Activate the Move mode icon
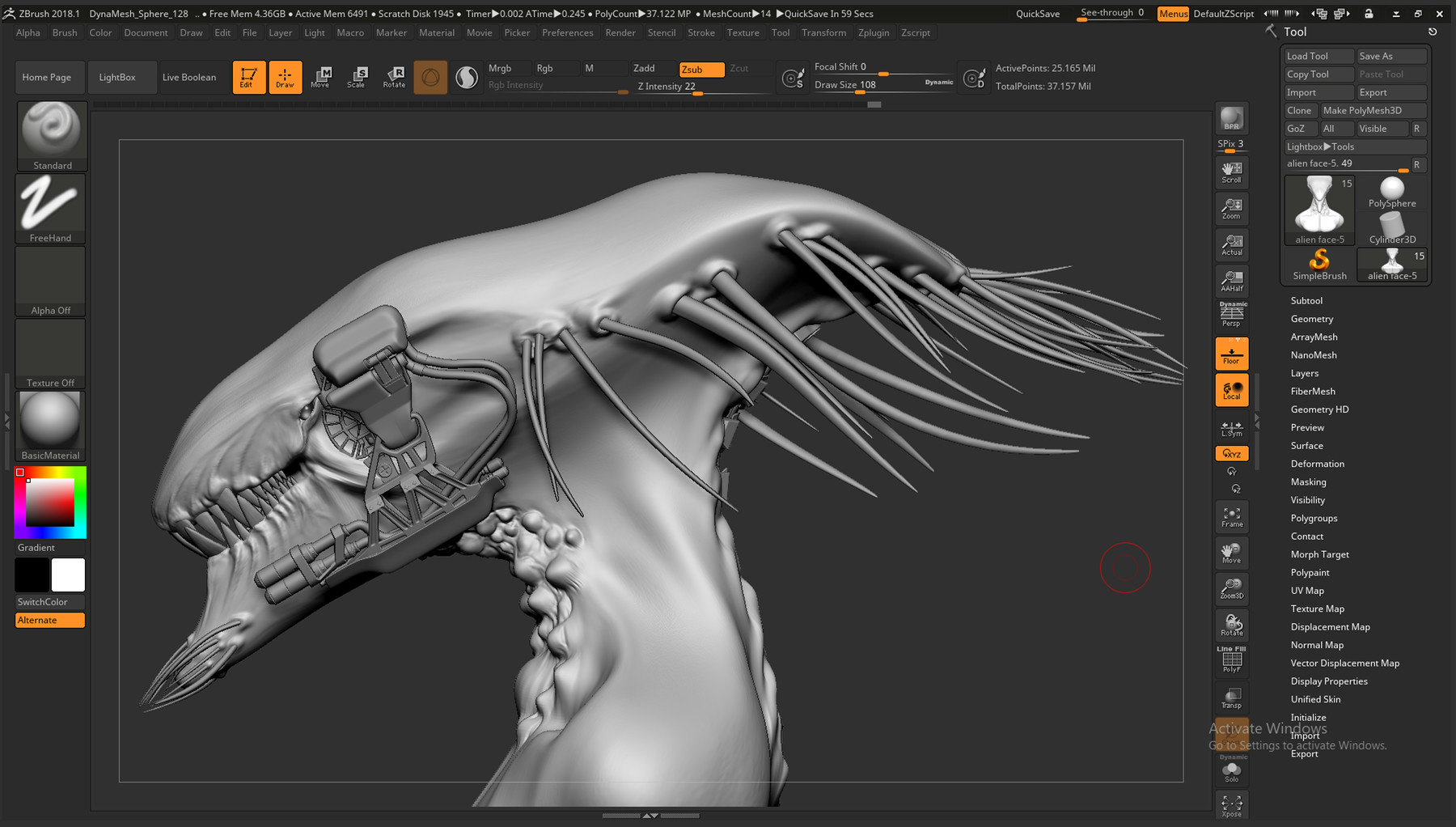This screenshot has height=827, width=1456. tap(320, 77)
